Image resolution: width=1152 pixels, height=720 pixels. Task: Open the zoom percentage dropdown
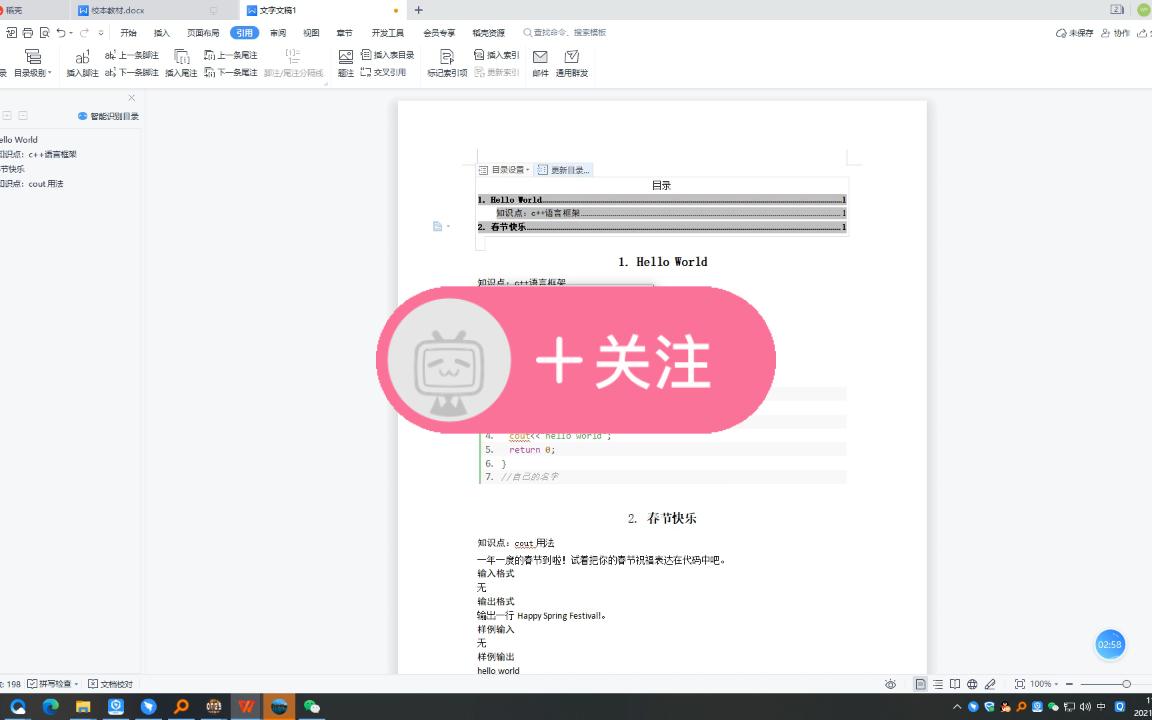pyautogui.click(x=1044, y=683)
